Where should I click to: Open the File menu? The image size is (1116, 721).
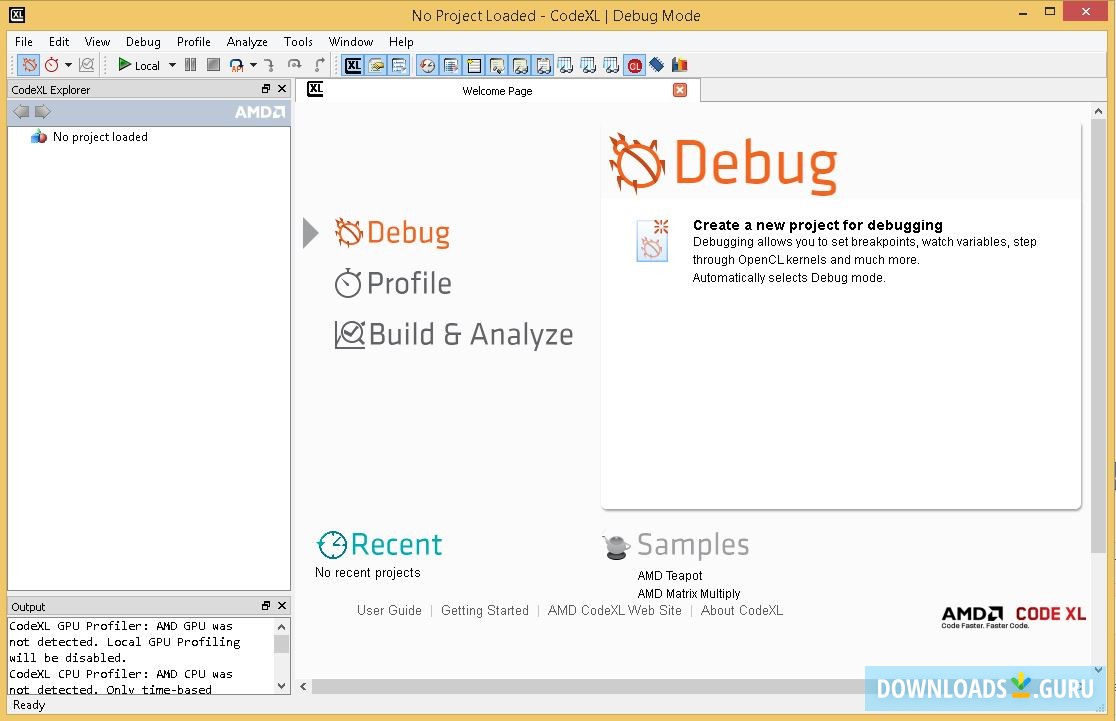[x=23, y=42]
